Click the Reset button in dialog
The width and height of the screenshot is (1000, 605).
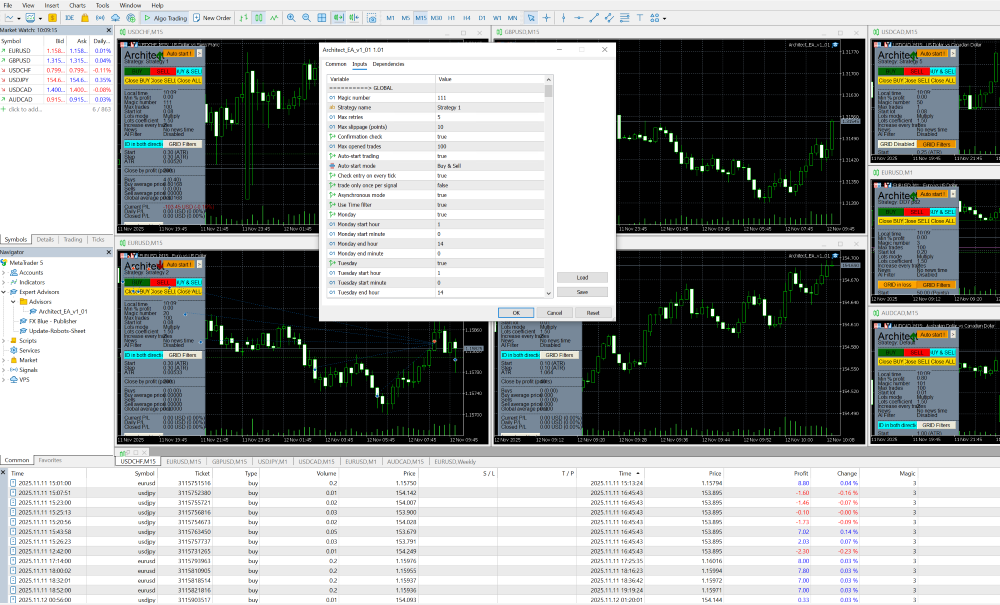(592, 312)
